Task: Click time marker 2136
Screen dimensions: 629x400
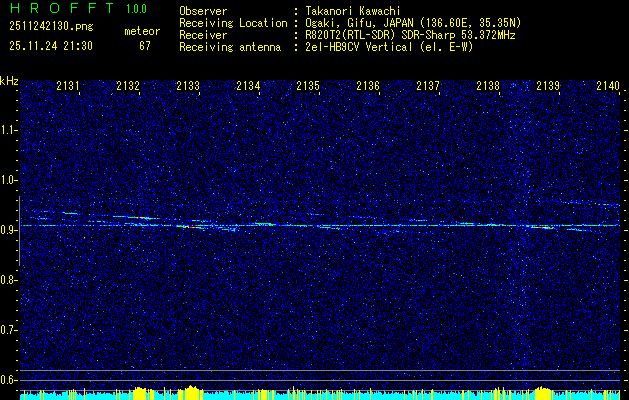Action: [368, 86]
